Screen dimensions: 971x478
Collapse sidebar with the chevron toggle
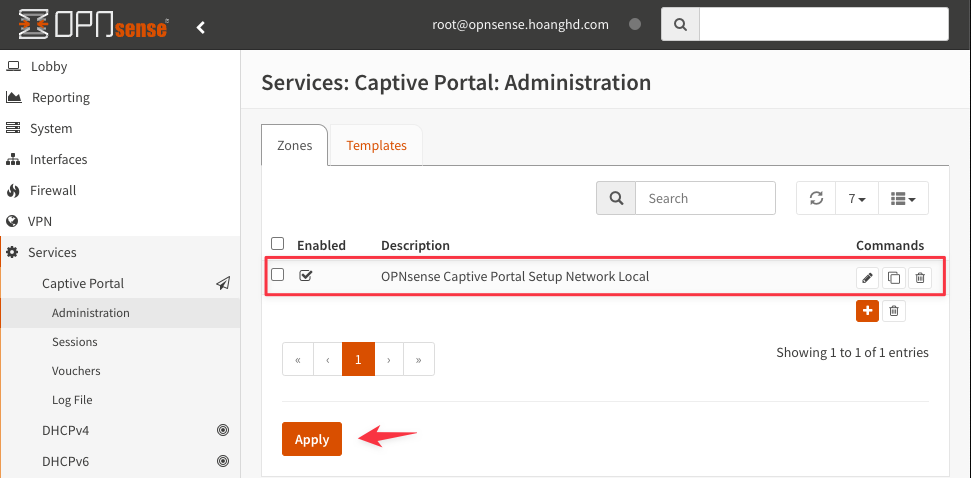(x=201, y=27)
